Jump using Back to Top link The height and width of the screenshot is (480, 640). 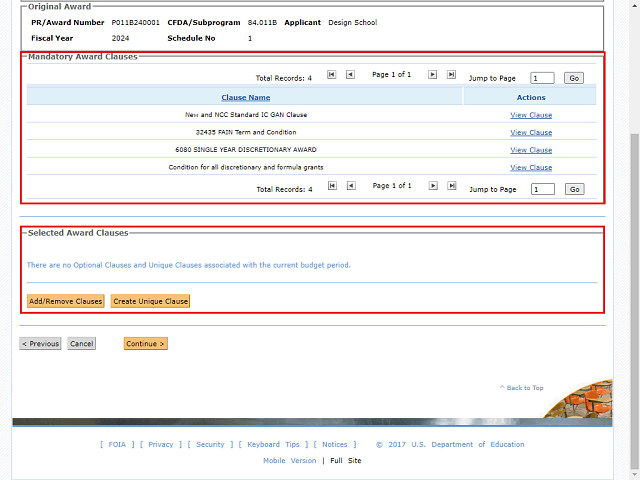click(524, 388)
